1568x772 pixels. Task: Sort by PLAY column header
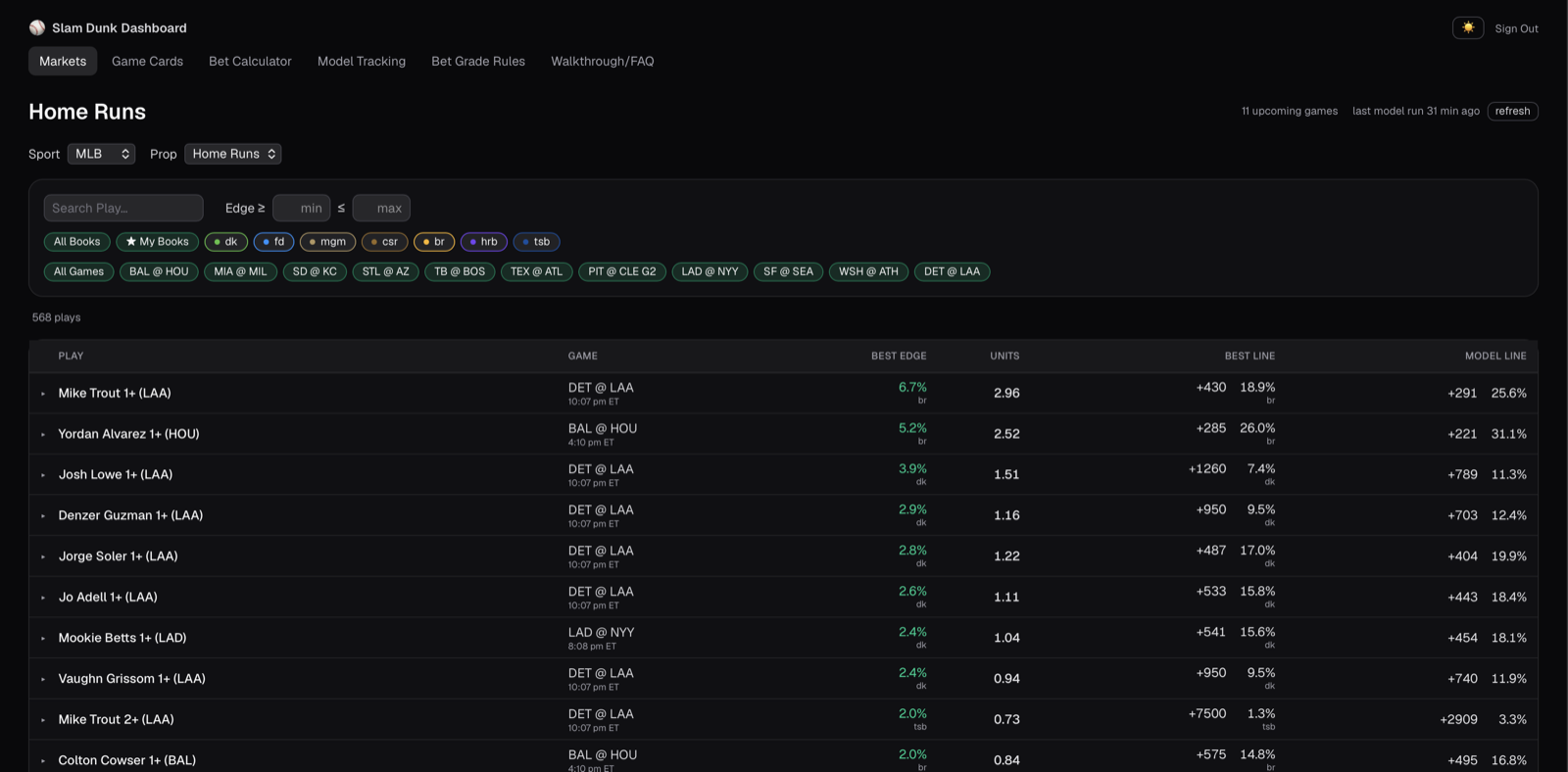71,356
